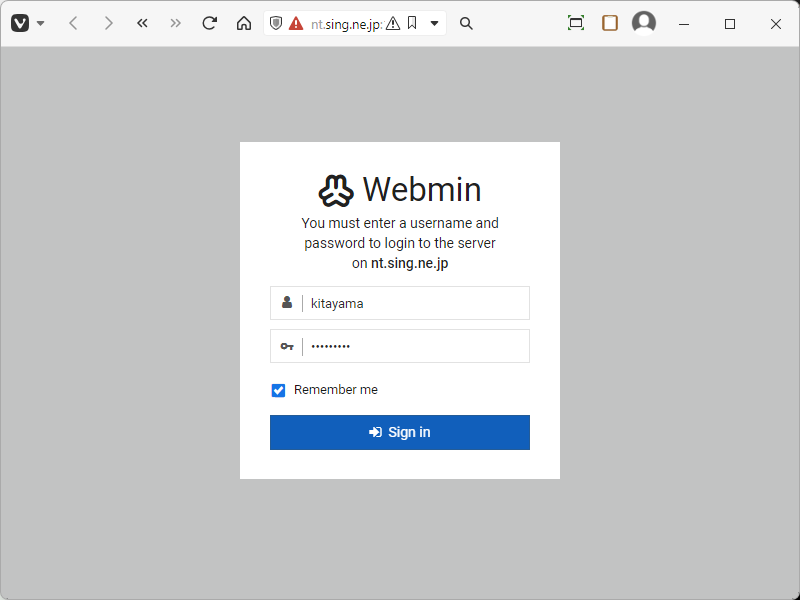This screenshot has width=800, height=600.
Task: Click the capture page icon
Action: [576, 23]
